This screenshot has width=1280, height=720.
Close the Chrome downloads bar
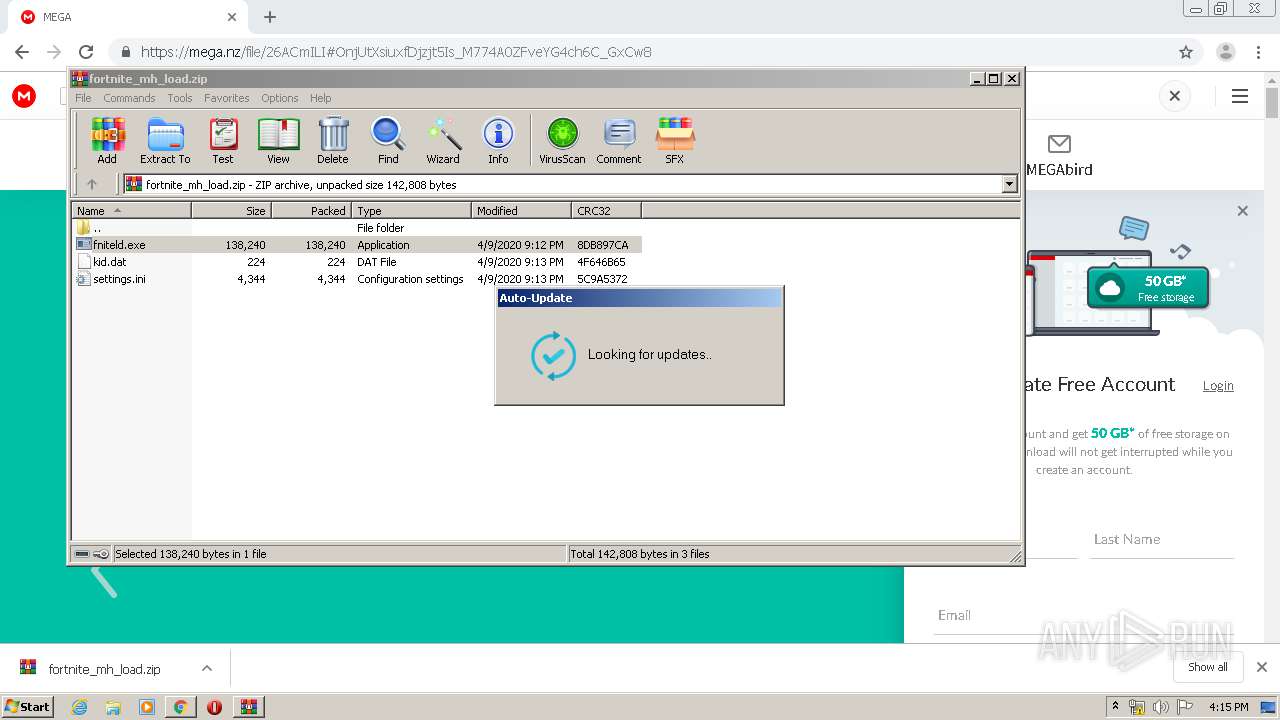click(x=1262, y=667)
